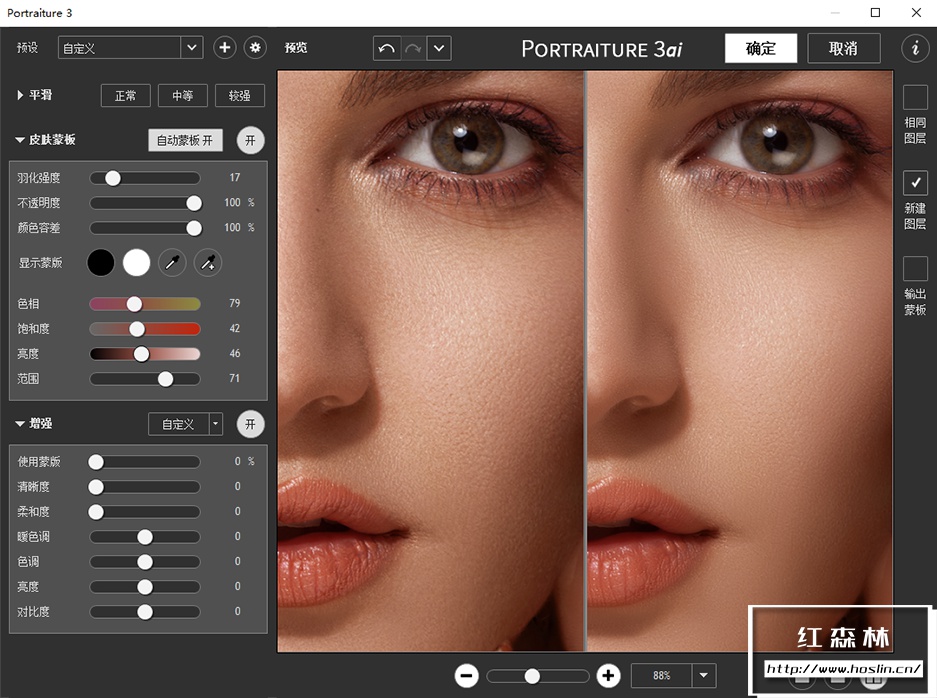The width and height of the screenshot is (937, 698).
Task: Select the eyedropper pick mask color tool
Action: pyautogui.click(x=173, y=263)
